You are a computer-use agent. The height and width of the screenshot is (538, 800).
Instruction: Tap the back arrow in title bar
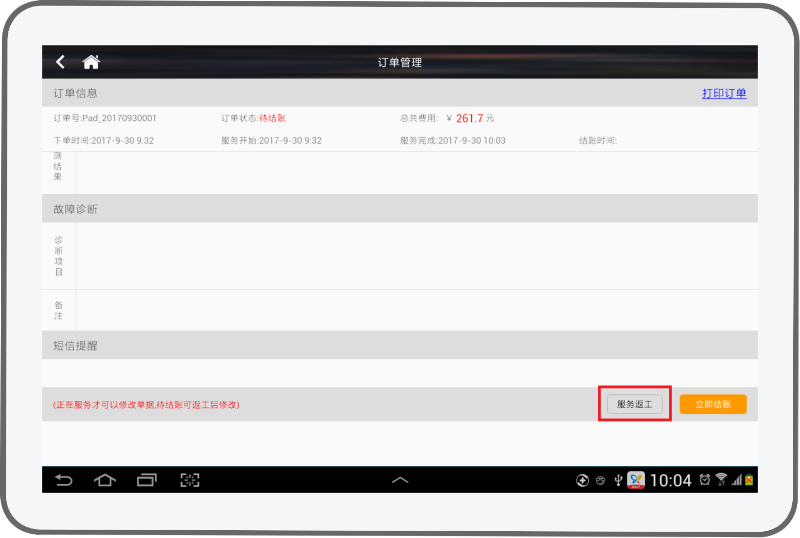click(x=61, y=62)
